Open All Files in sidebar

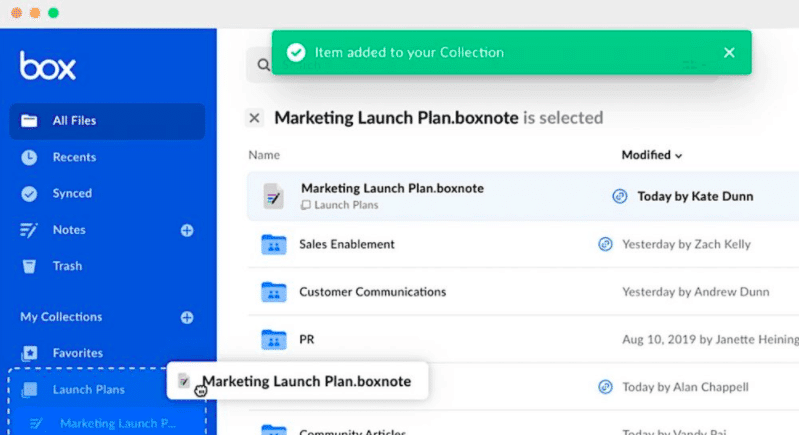click(x=107, y=121)
